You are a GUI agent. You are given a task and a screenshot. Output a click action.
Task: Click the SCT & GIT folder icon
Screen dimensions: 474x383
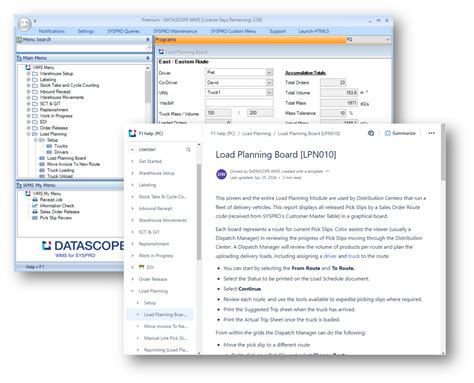pyautogui.click(x=35, y=104)
